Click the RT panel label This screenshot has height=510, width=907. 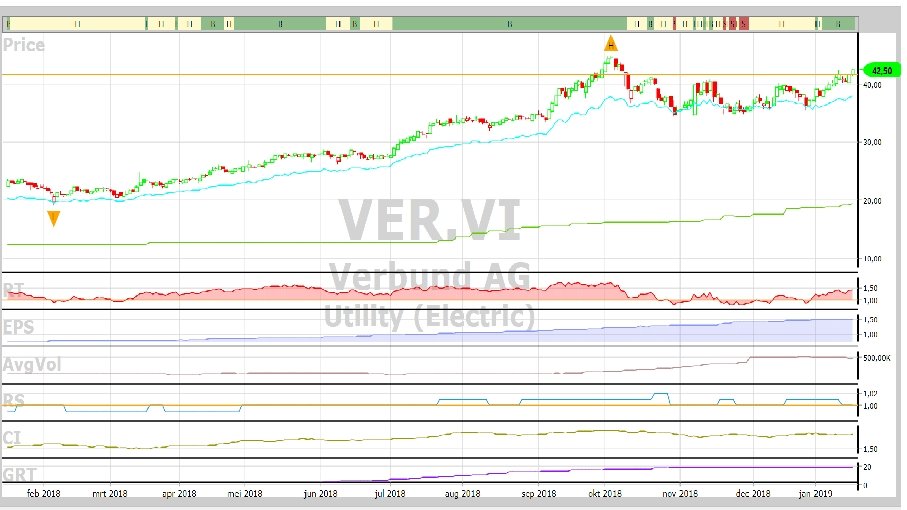(14, 290)
